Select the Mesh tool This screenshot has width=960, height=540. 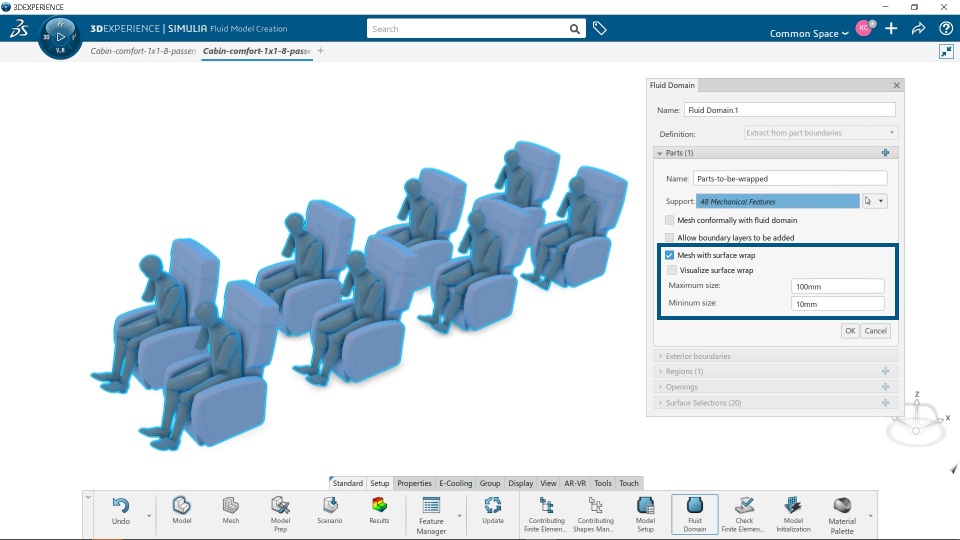(230, 511)
